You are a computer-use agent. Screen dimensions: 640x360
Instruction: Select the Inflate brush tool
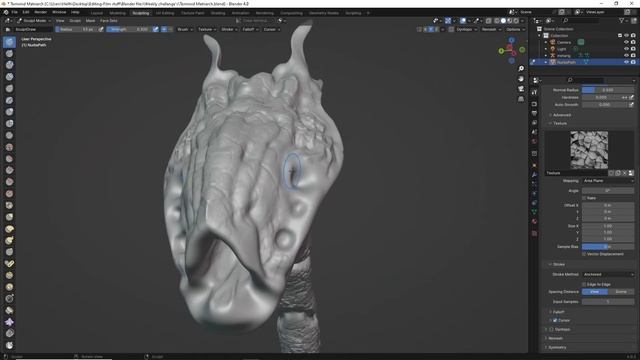click(x=9, y=112)
